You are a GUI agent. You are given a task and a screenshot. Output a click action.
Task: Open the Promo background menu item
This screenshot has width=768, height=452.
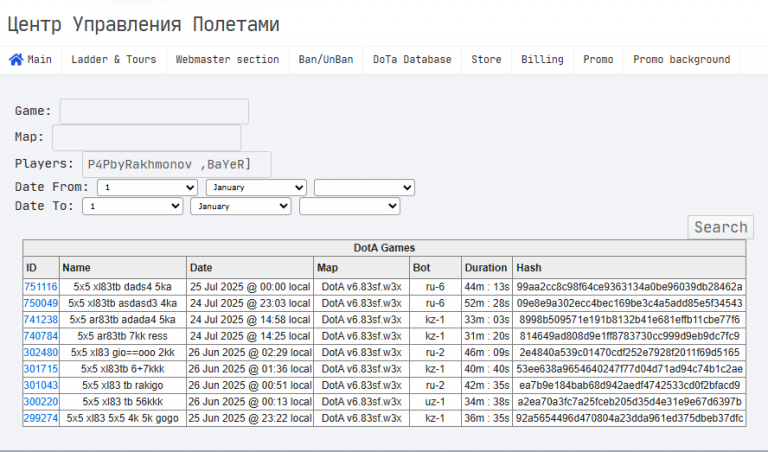(681, 60)
